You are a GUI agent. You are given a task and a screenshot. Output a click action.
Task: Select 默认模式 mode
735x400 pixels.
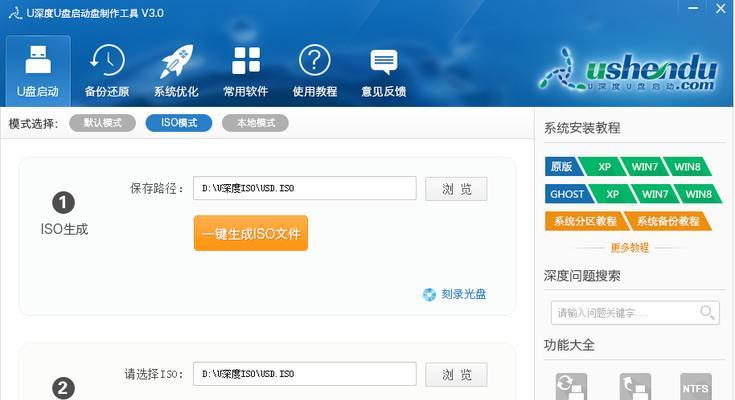pos(103,123)
